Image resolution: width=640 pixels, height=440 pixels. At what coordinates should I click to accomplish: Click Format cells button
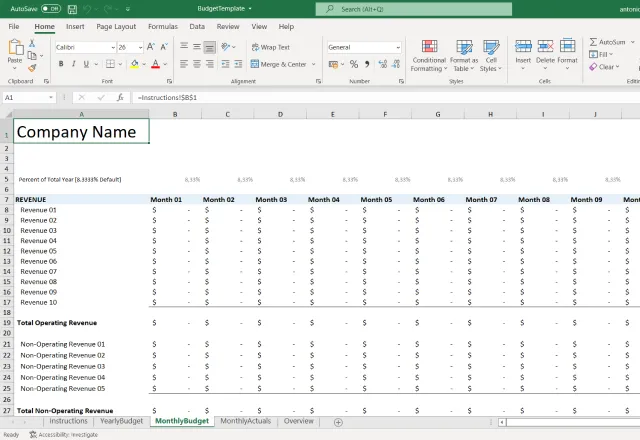[x=567, y=55]
